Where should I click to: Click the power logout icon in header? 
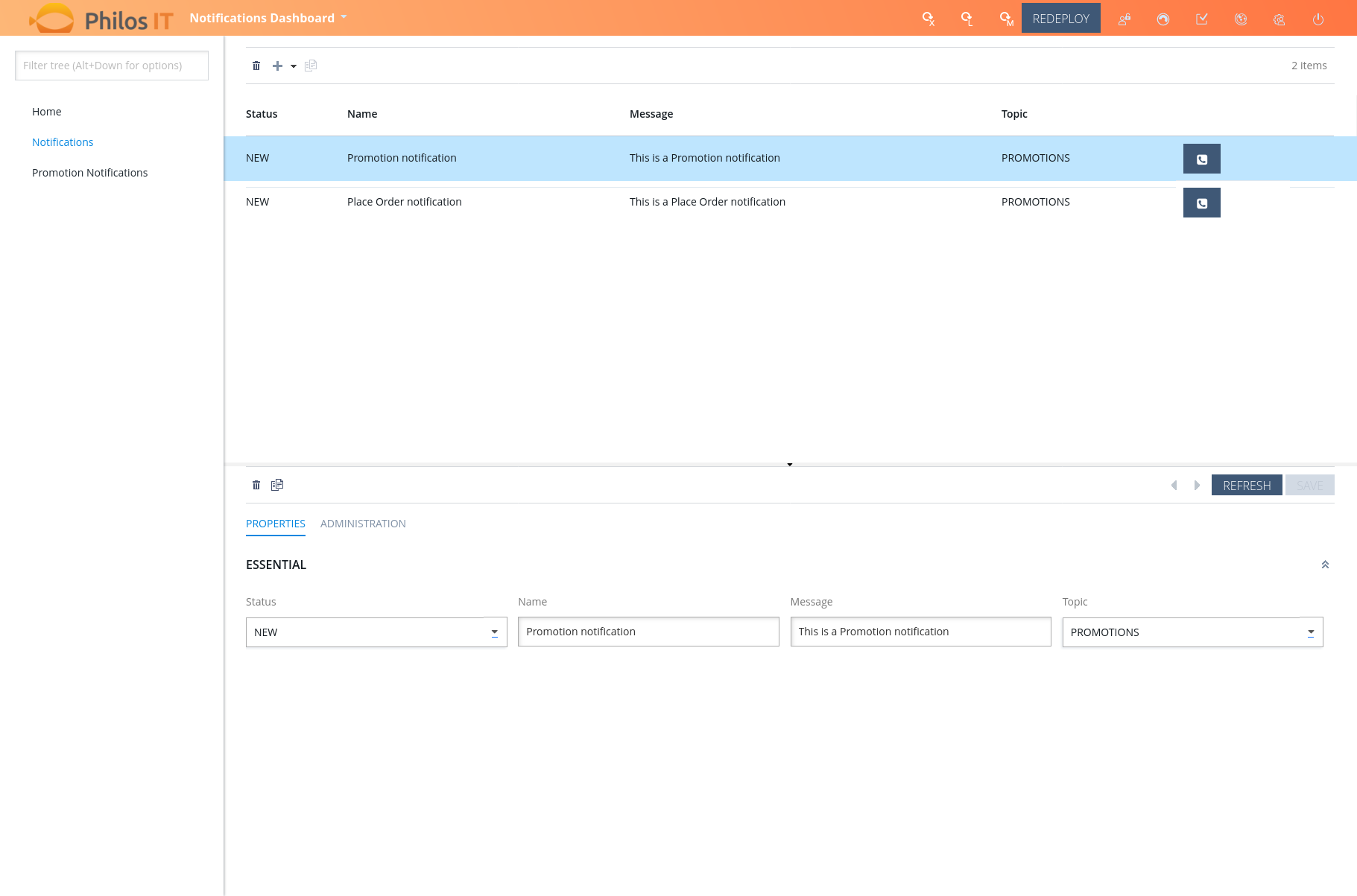(1318, 19)
